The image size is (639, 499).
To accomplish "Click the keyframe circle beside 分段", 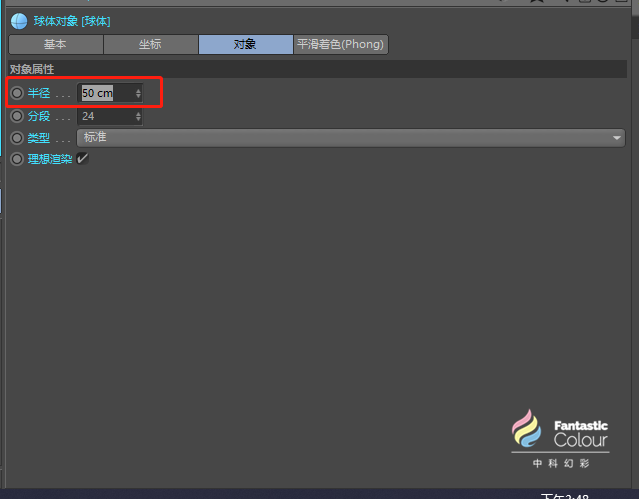I will [x=17, y=116].
